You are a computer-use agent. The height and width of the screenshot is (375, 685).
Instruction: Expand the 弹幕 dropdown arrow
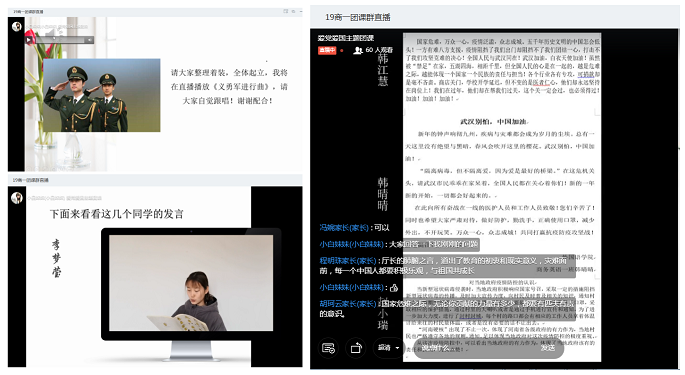[397, 348]
